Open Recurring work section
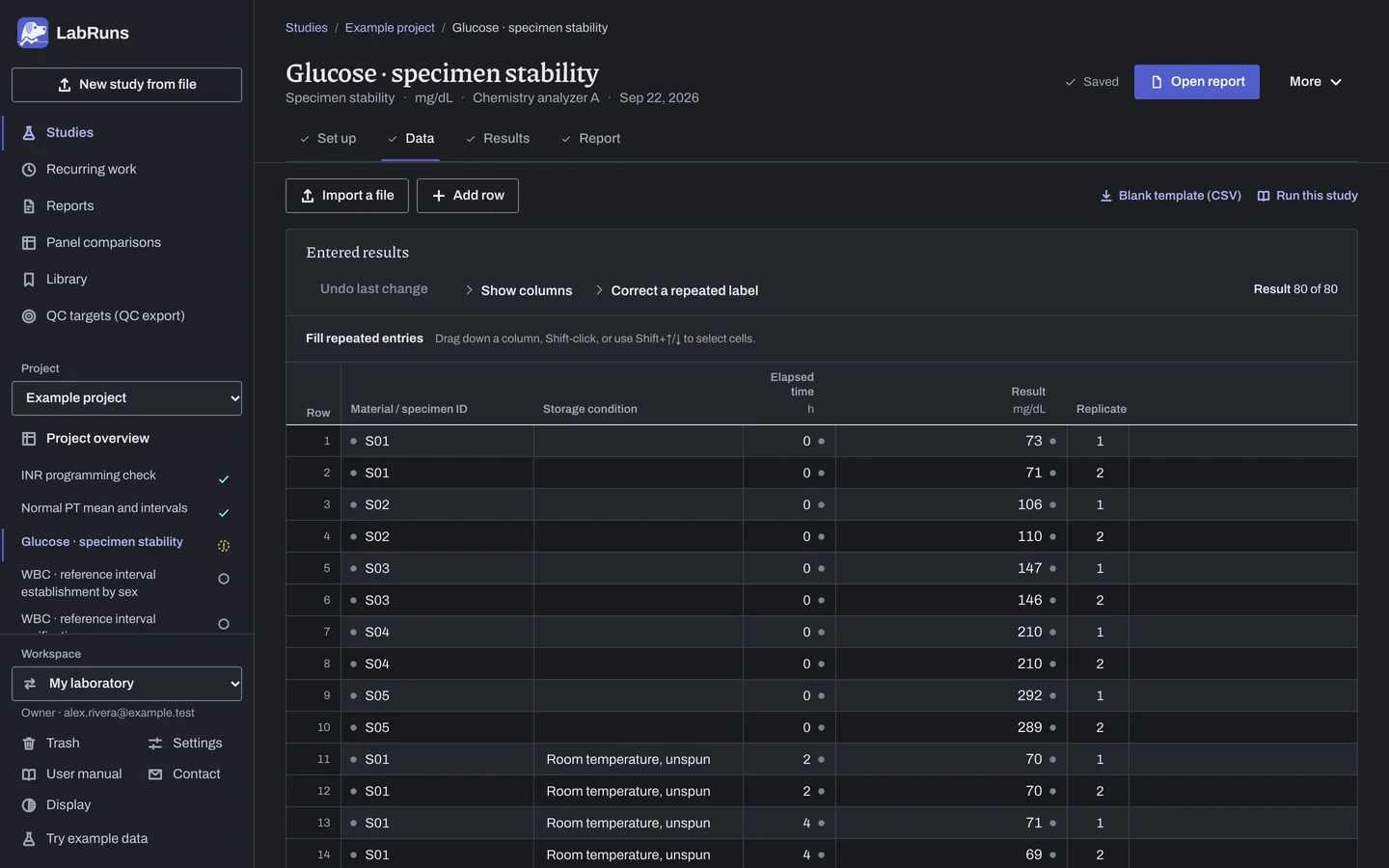The height and width of the screenshot is (868, 1389). [126, 170]
